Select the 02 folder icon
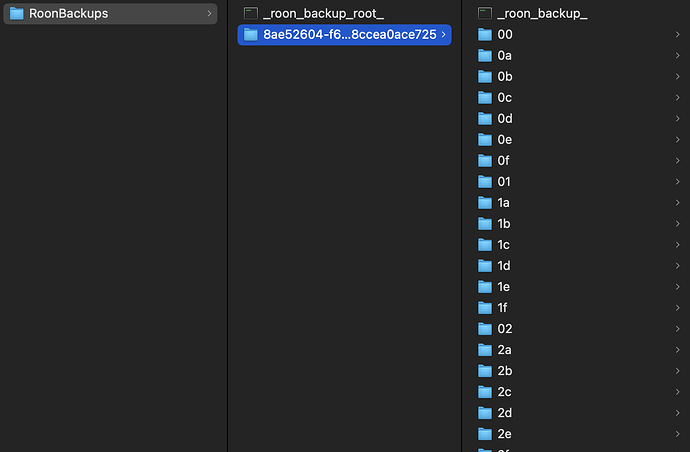690x452 pixels. pyautogui.click(x=485, y=329)
